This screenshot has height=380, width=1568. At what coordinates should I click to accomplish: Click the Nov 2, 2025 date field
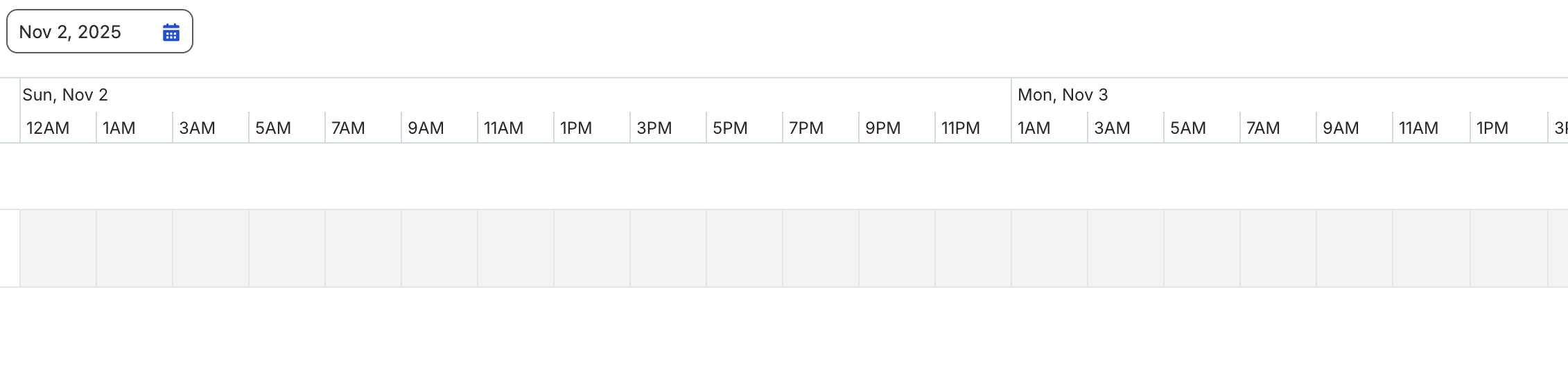(x=100, y=31)
